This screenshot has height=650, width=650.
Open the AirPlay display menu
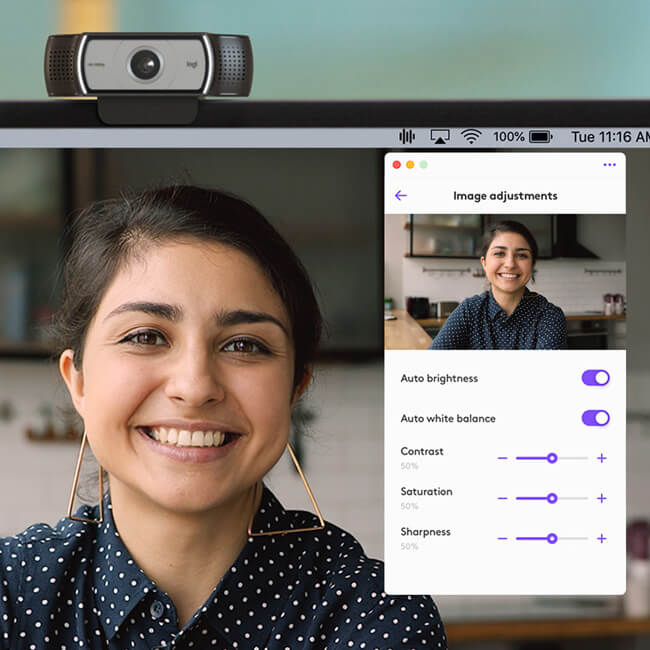click(439, 136)
